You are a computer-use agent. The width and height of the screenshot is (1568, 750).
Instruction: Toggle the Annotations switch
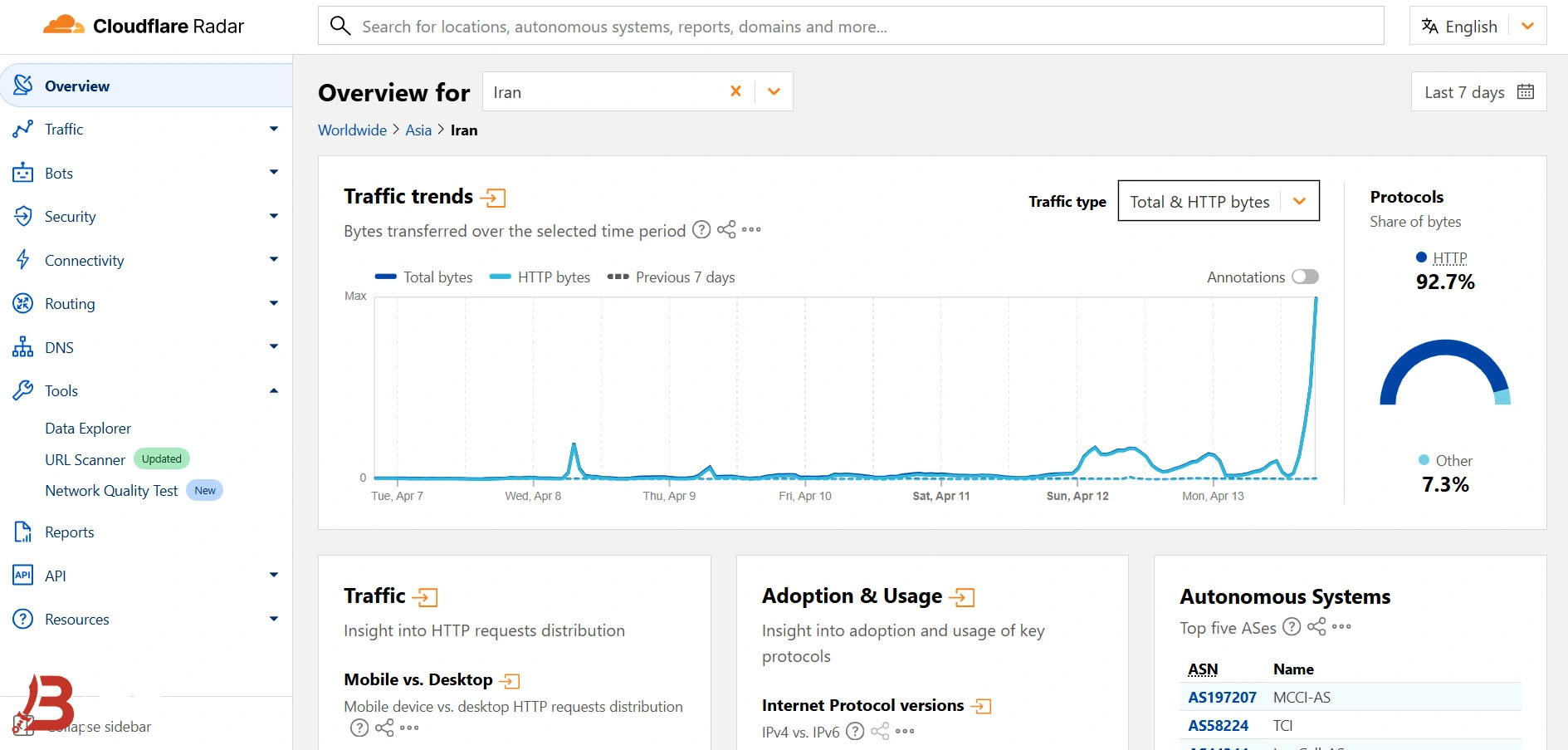(x=1305, y=277)
